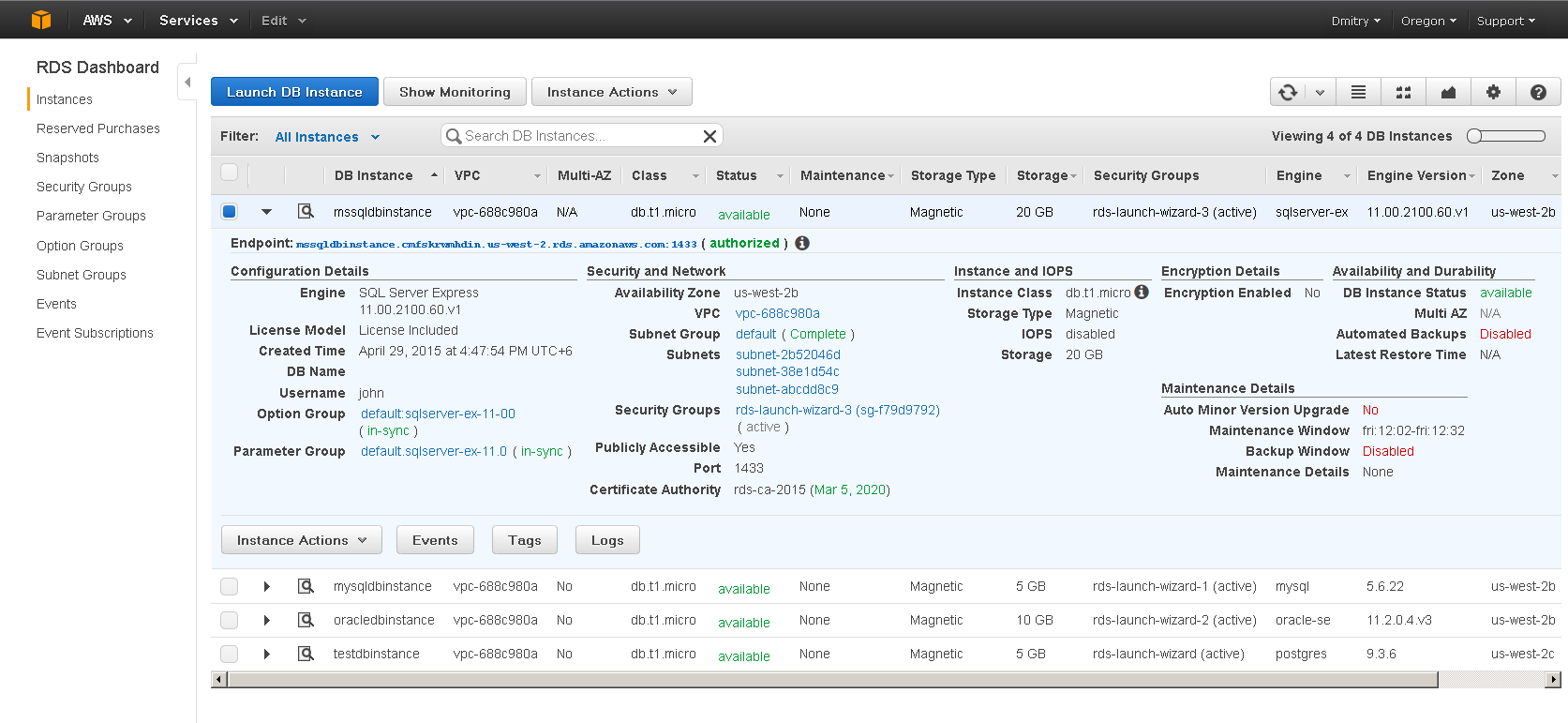Screen dimensions: 1568x723
Task: View details icon for mysqldbinstance
Action: click(x=306, y=586)
